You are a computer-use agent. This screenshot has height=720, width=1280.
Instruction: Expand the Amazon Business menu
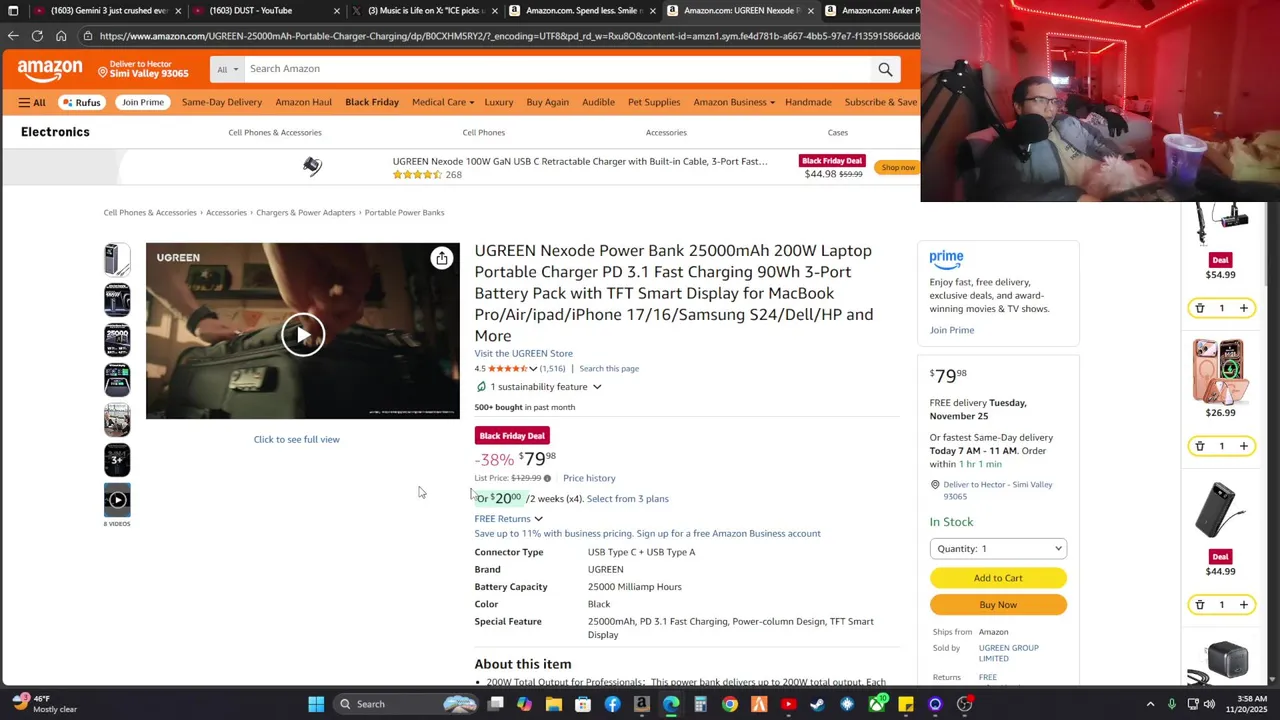733,102
